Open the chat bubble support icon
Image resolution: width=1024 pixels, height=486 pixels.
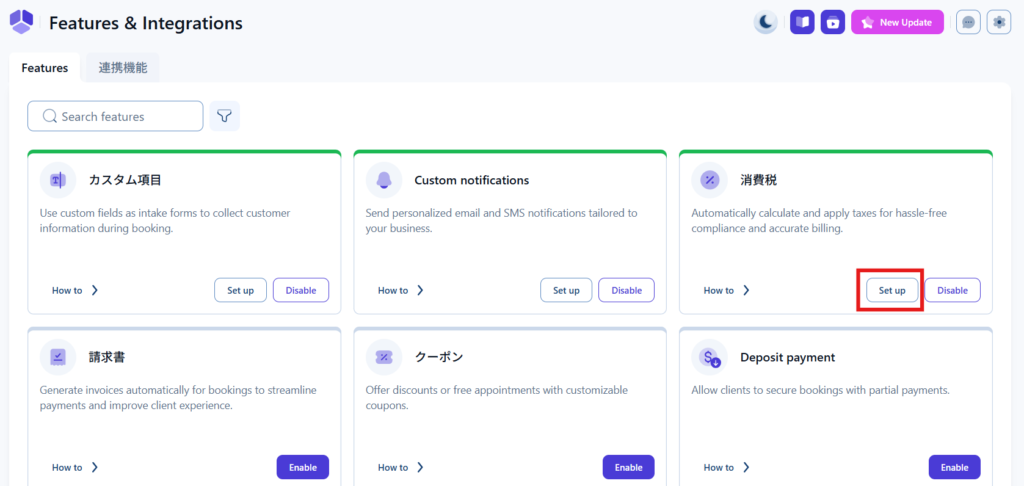coord(968,22)
